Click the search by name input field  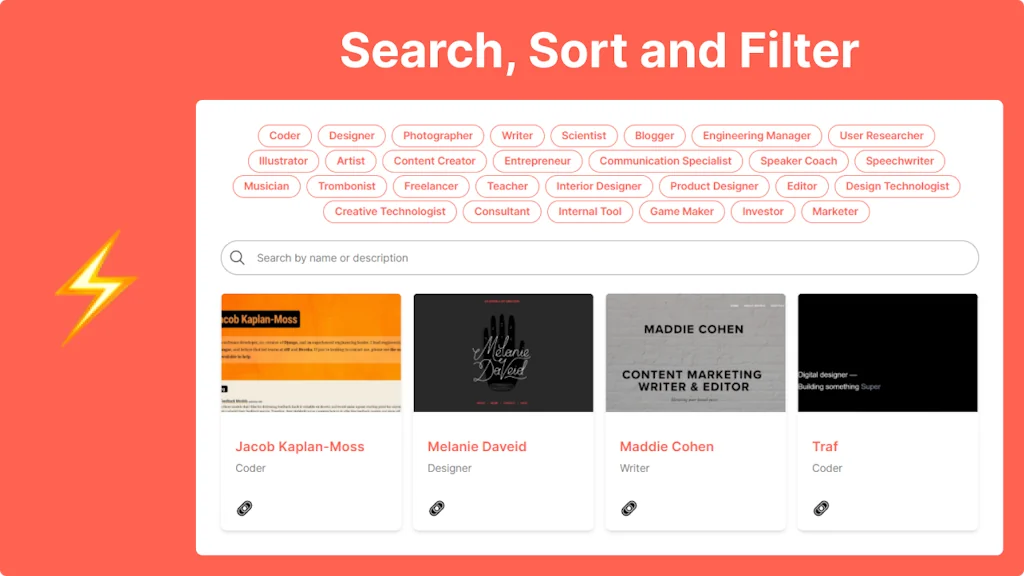coord(600,257)
